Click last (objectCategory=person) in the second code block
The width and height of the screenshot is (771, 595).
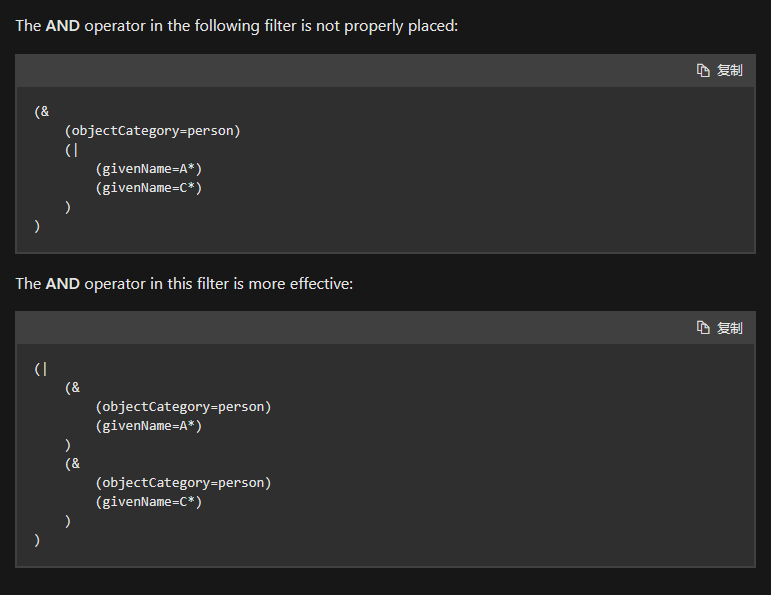pyautogui.click(x=184, y=483)
